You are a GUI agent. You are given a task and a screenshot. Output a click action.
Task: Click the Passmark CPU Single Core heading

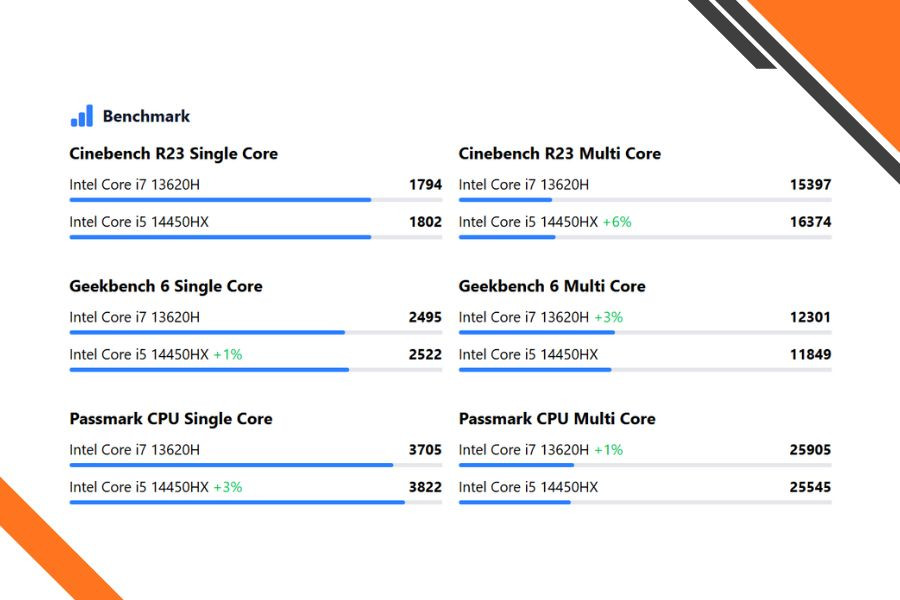pyautogui.click(x=170, y=419)
